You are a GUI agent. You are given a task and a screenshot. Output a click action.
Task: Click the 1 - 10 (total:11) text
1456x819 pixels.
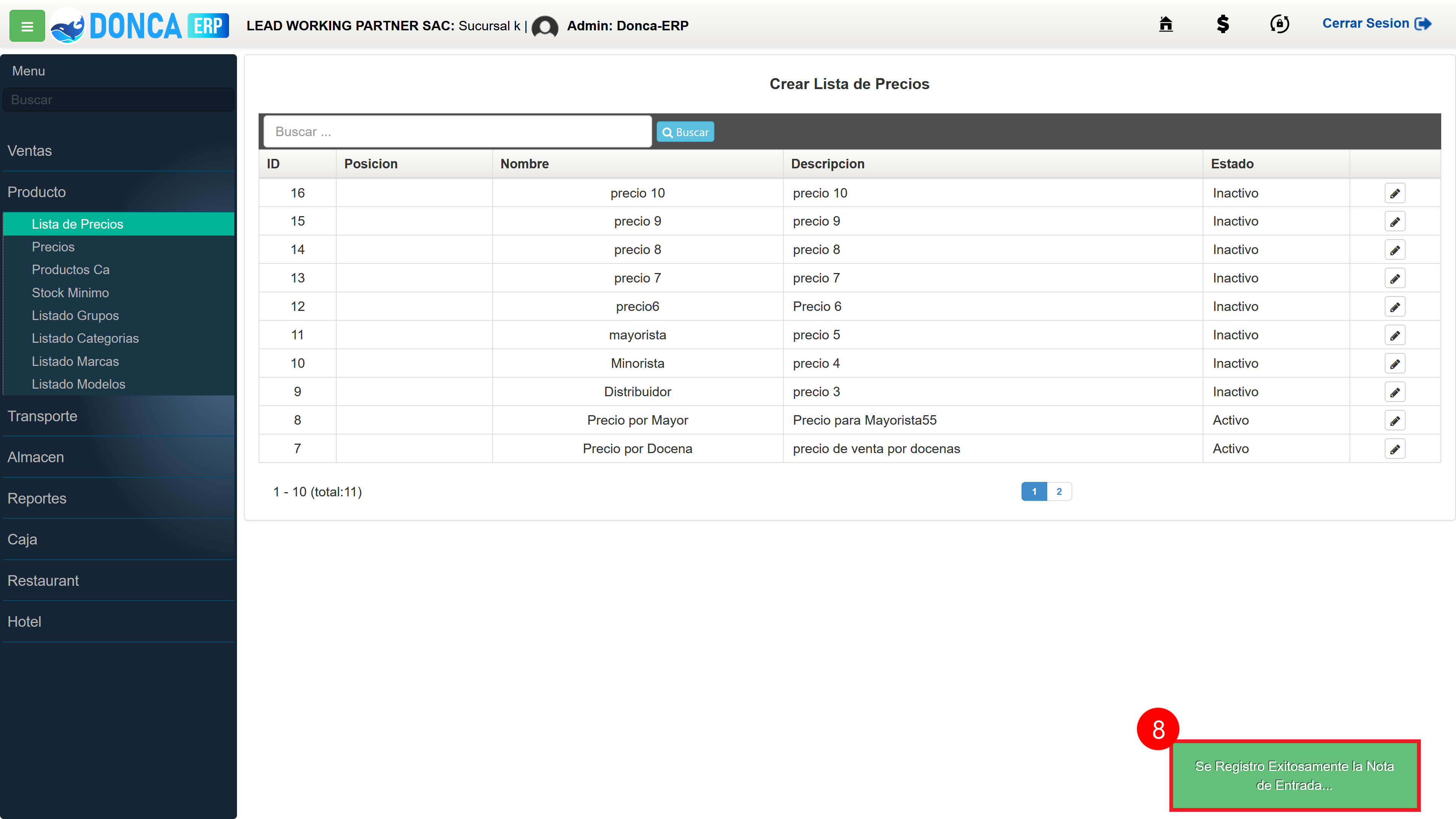pyautogui.click(x=318, y=492)
